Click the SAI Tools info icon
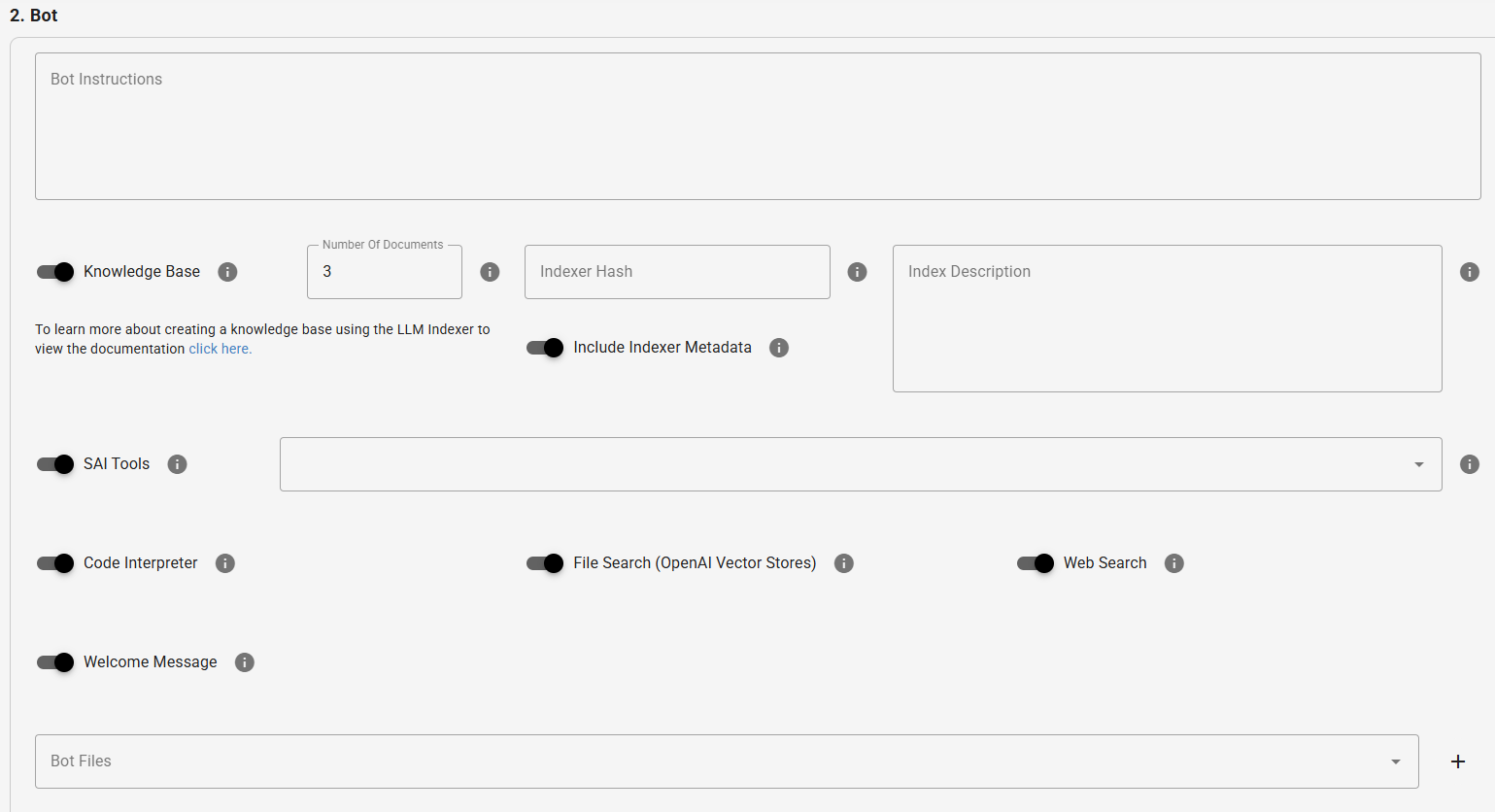 tap(177, 463)
